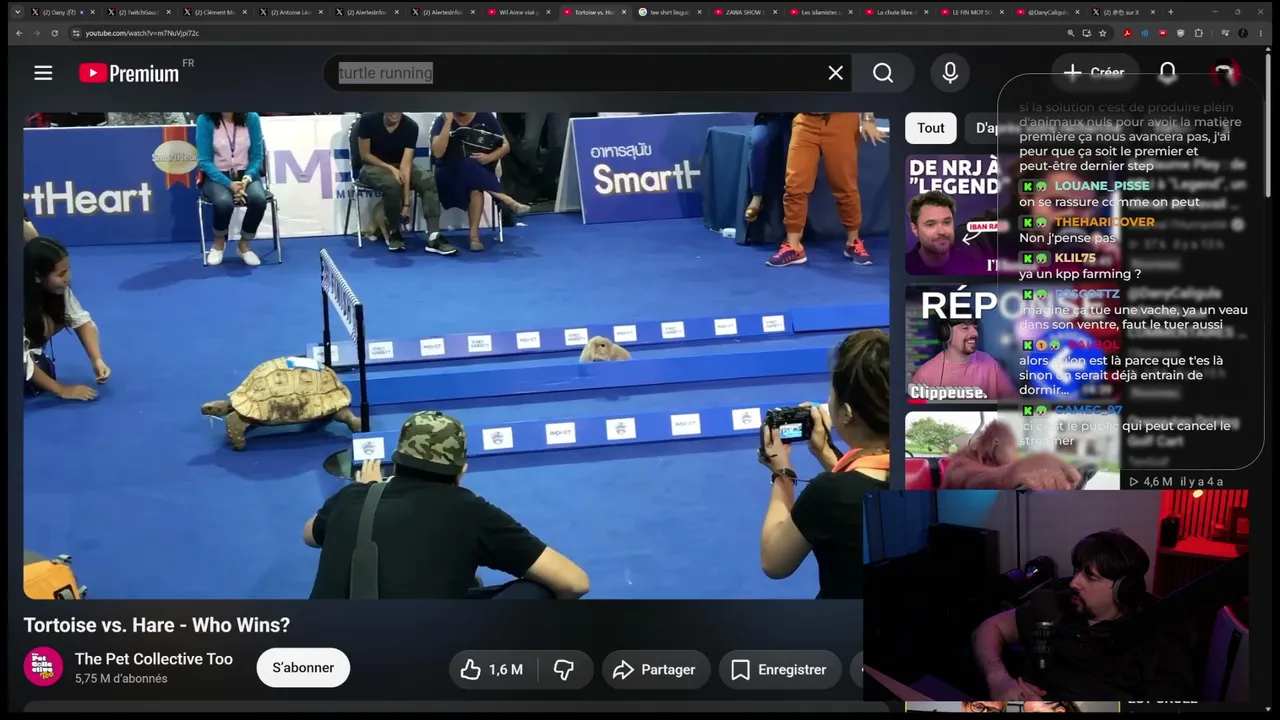Viewport: 1280px width, 720px height.
Task: Click chat username THEHARICOVER
Action: coord(1104,222)
